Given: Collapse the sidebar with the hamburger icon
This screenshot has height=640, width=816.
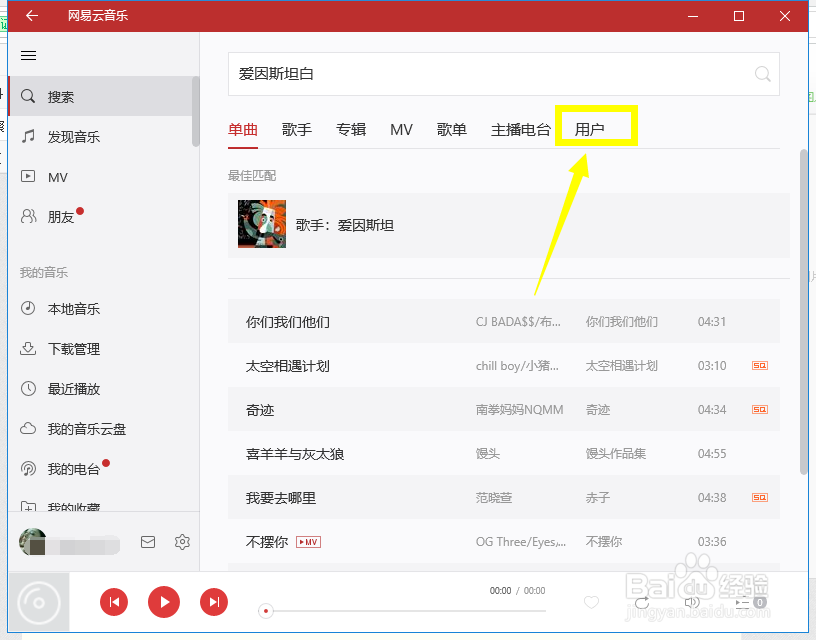Looking at the screenshot, I should 28,55.
